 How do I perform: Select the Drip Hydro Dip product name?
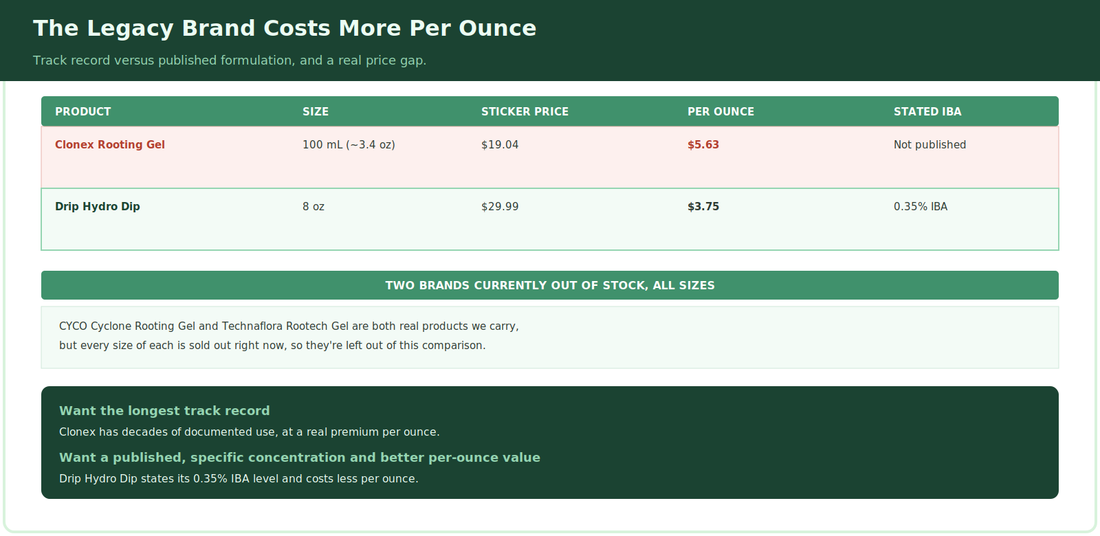(x=98, y=206)
